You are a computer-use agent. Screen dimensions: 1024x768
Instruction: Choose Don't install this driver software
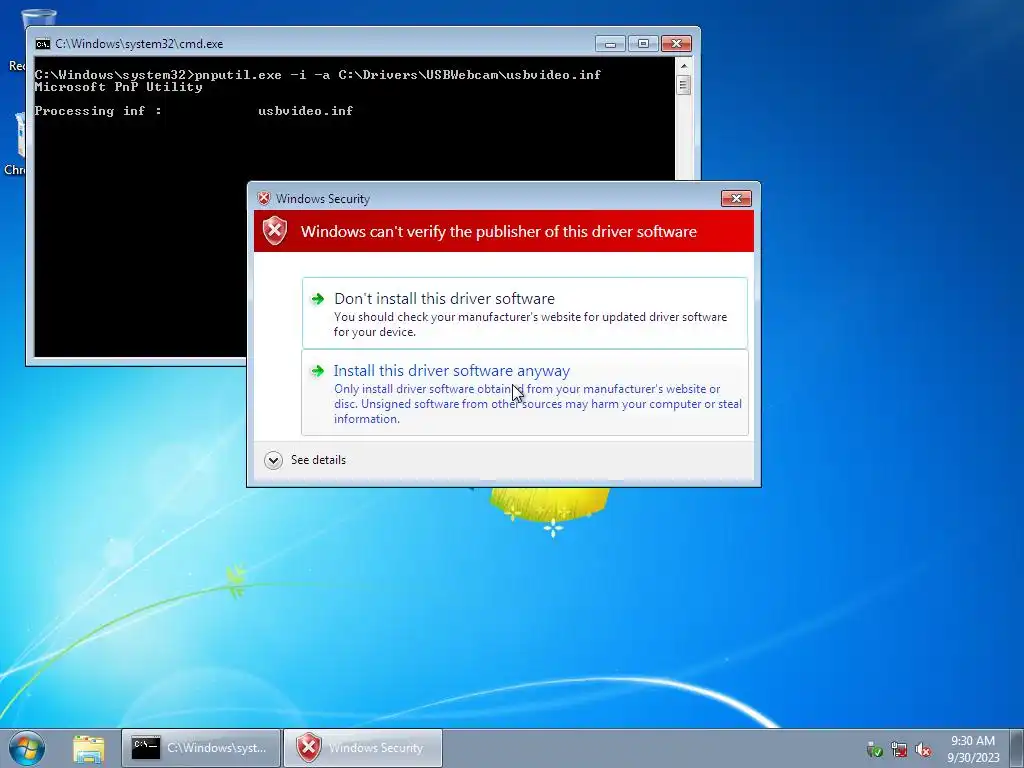point(524,313)
